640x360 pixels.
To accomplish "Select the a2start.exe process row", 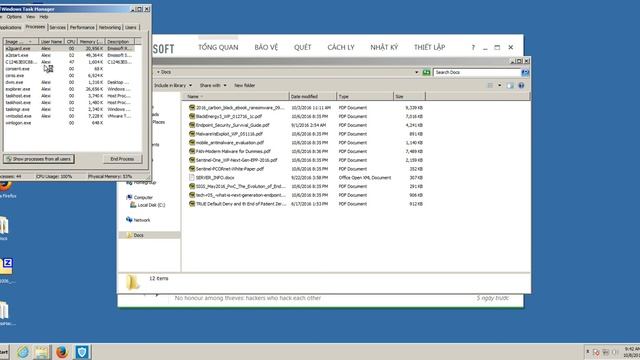I will (69, 55).
